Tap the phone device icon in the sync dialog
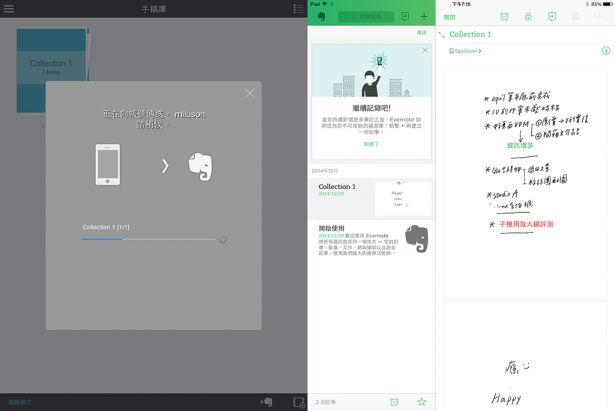615x411 pixels. [108, 164]
